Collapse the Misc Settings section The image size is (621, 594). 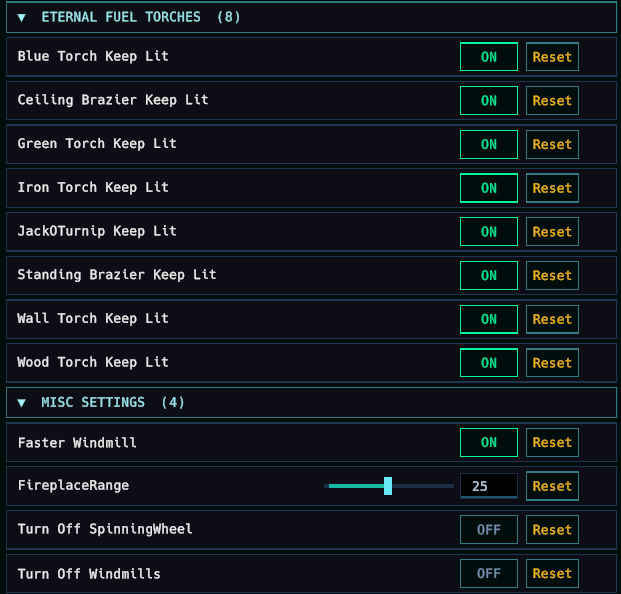[x=311, y=403]
